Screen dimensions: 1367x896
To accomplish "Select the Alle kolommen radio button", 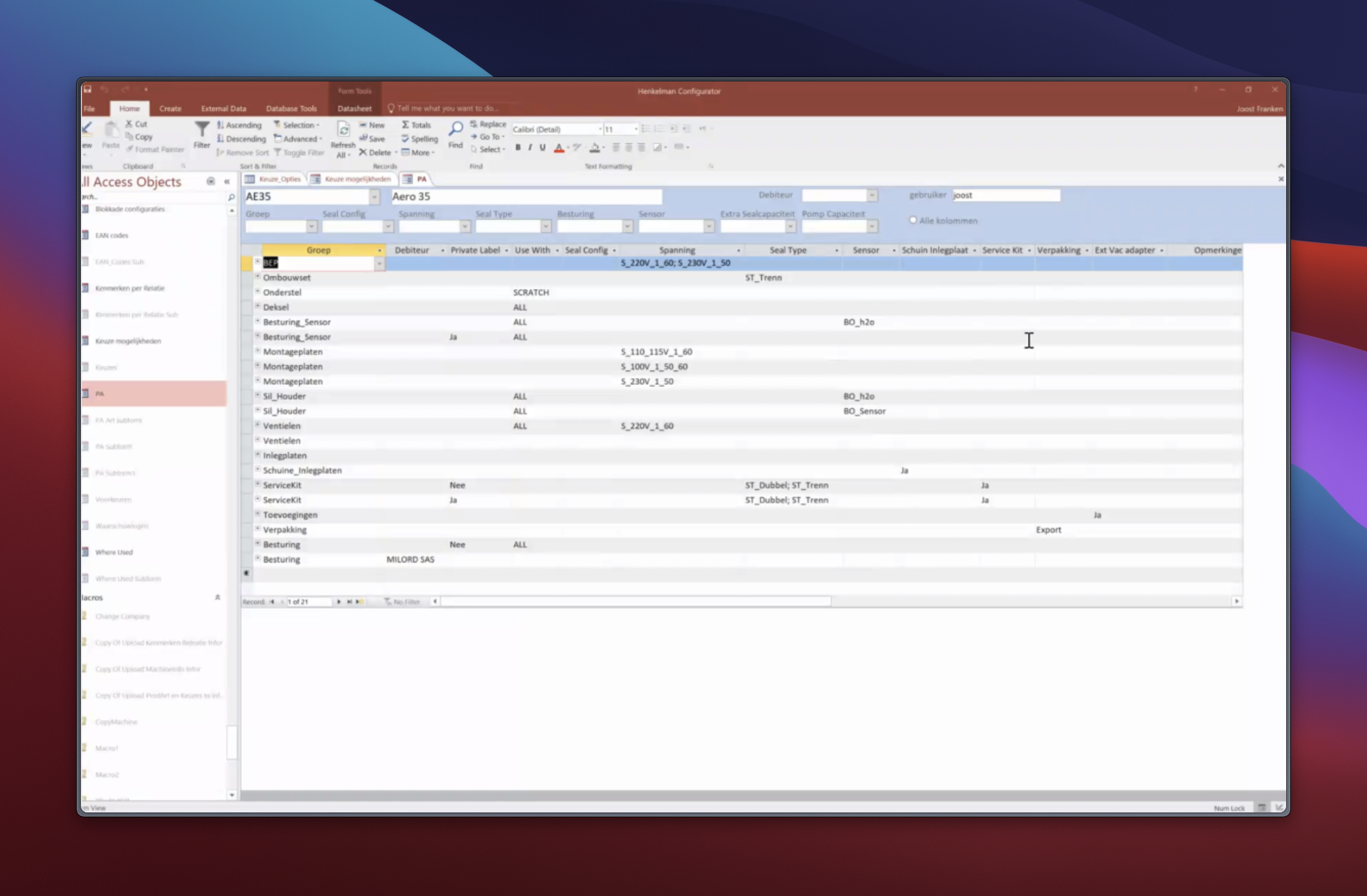I will click(x=913, y=220).
